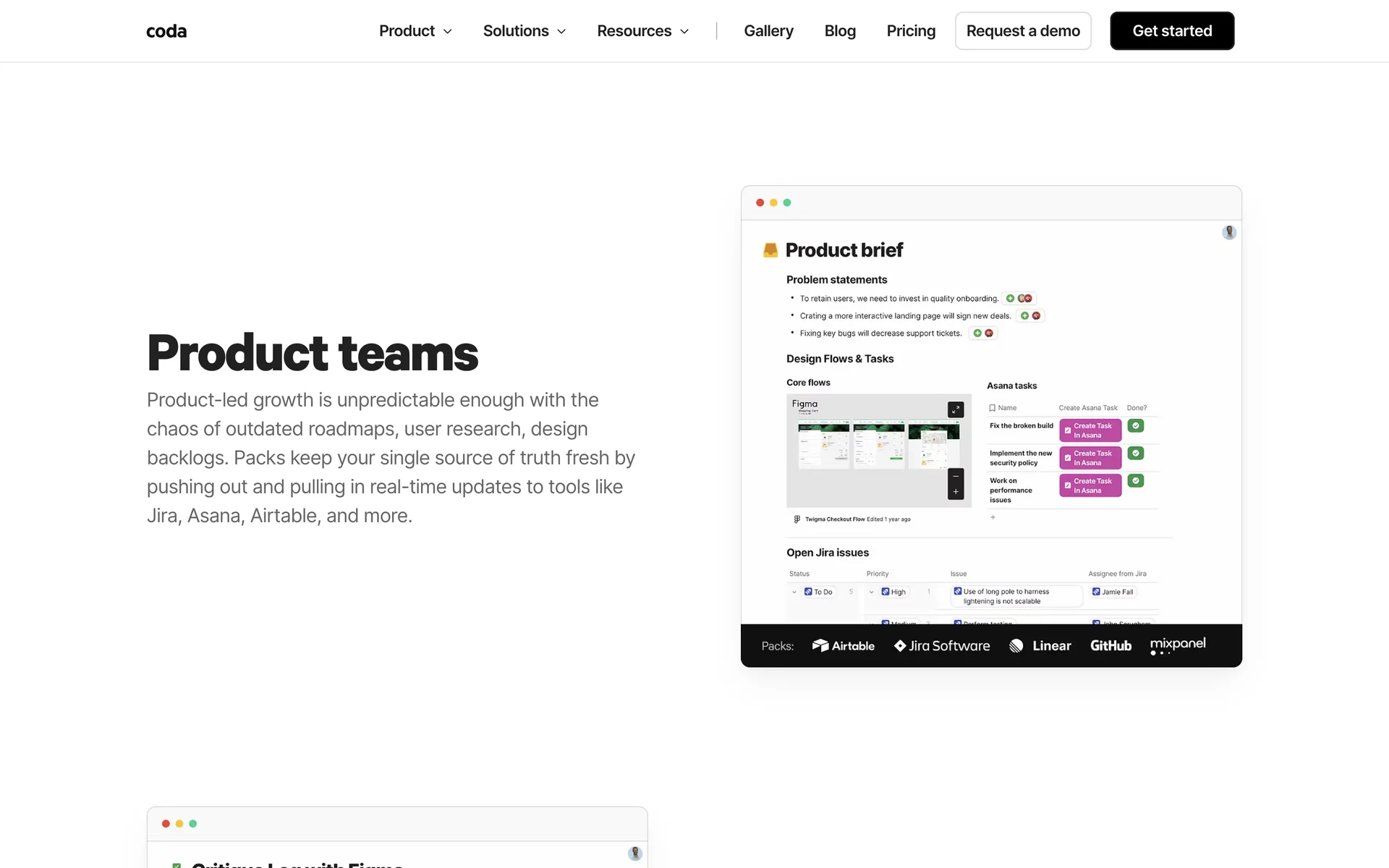Click the Get started button
Image resolution: width=1389 pixels, height=868 pixels.
1172,31
